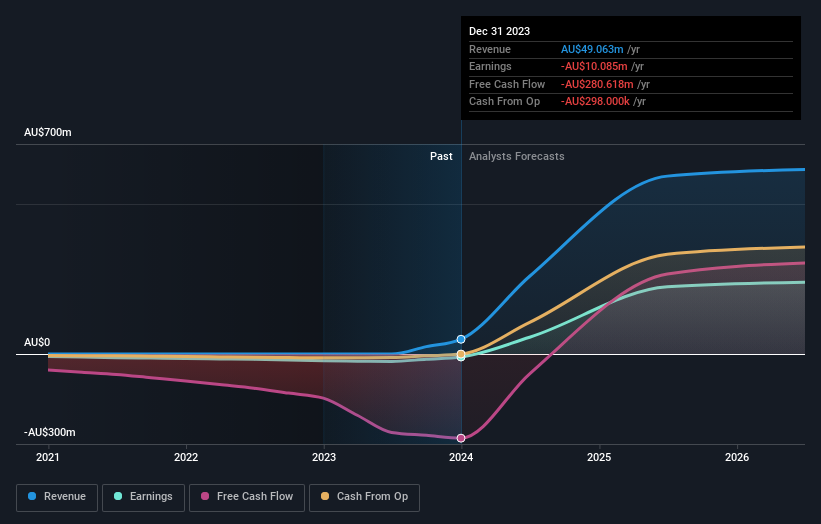The width and height of the screenshot is (821, 524).
Task: Toggle the Free Cash Flow legend button
Action: tap(247, 497)
